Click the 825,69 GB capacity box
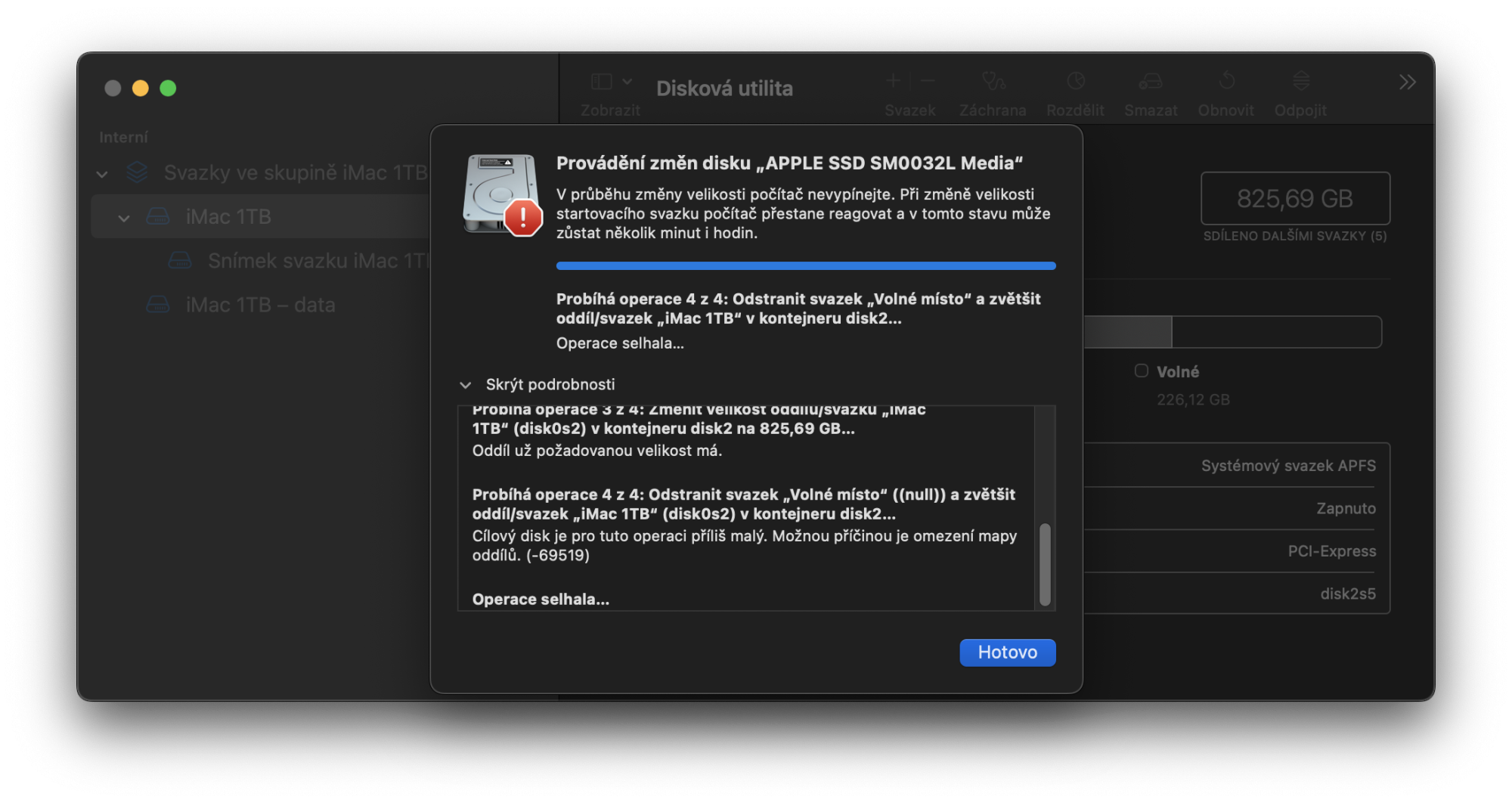 coord(1295,198)
